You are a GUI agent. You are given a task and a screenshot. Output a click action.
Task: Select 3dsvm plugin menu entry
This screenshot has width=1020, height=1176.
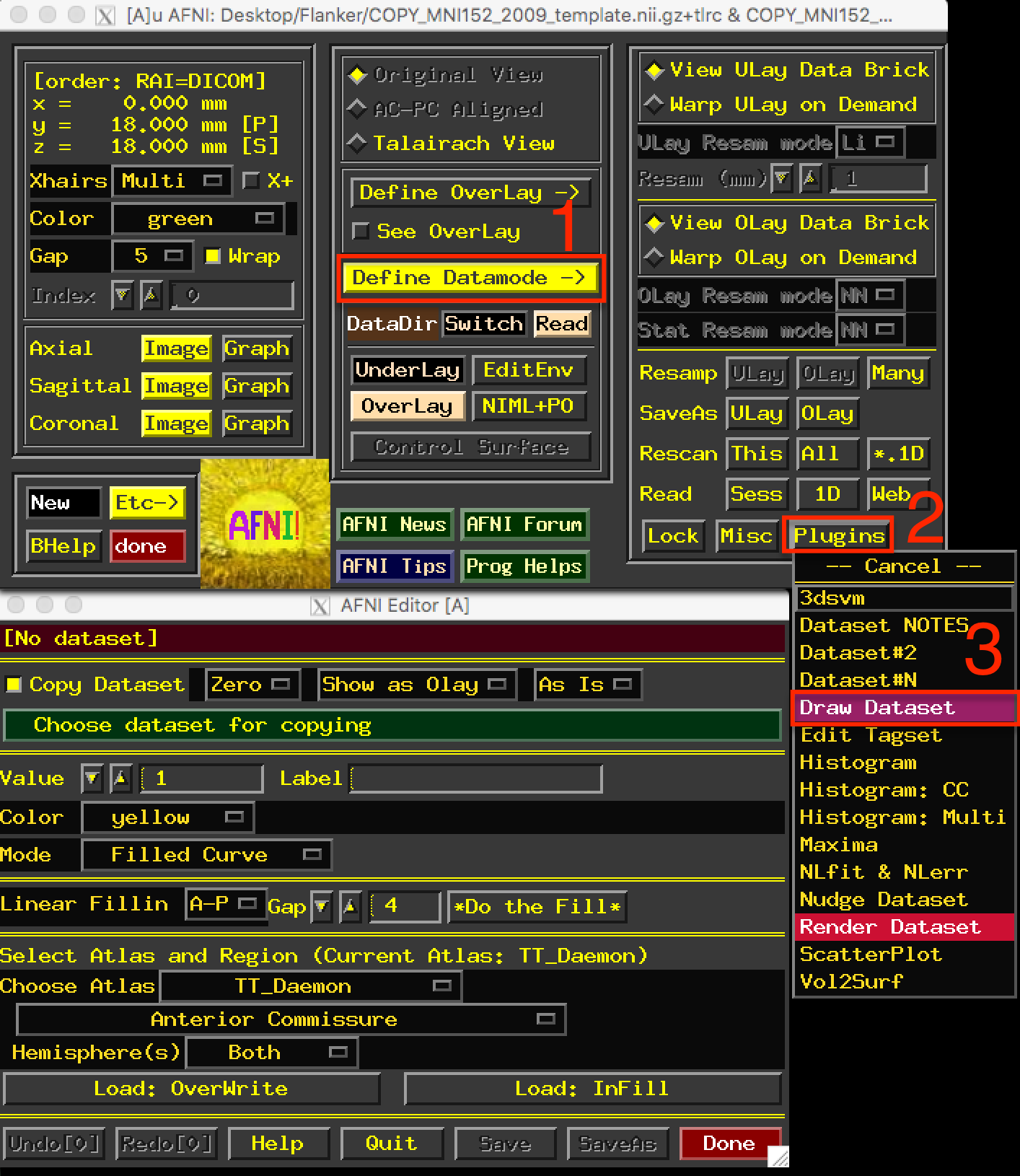(904, 598)
